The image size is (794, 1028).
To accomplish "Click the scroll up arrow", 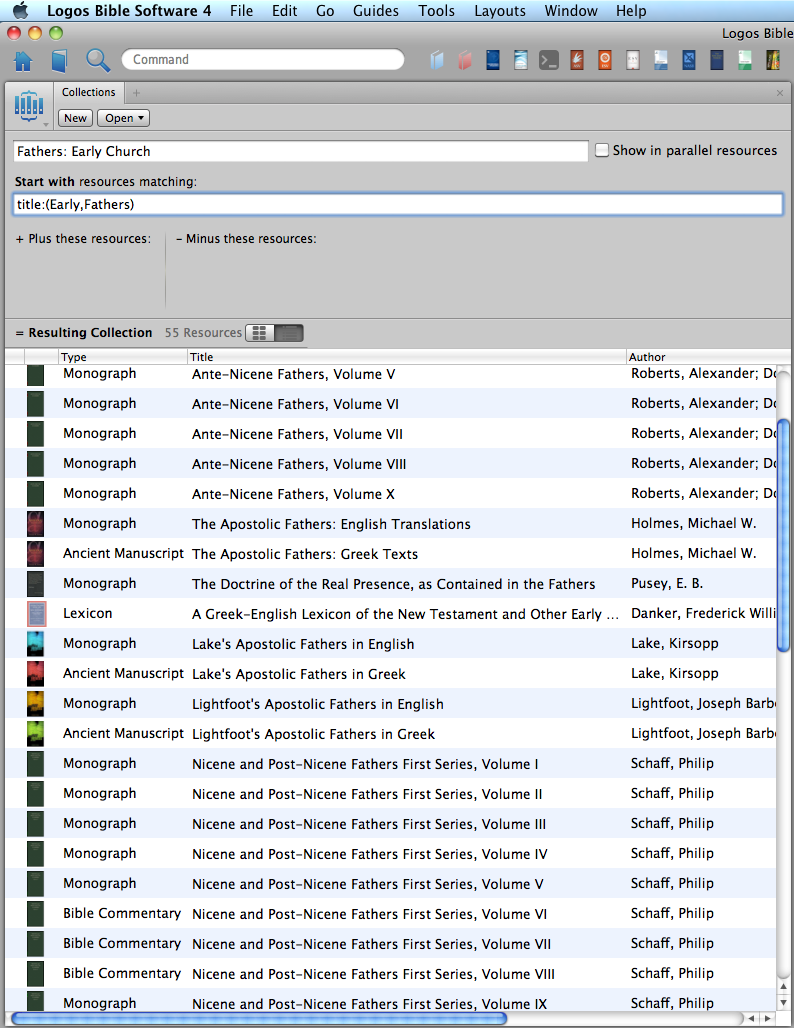I will pyautogui.click(x=783, y=986).
